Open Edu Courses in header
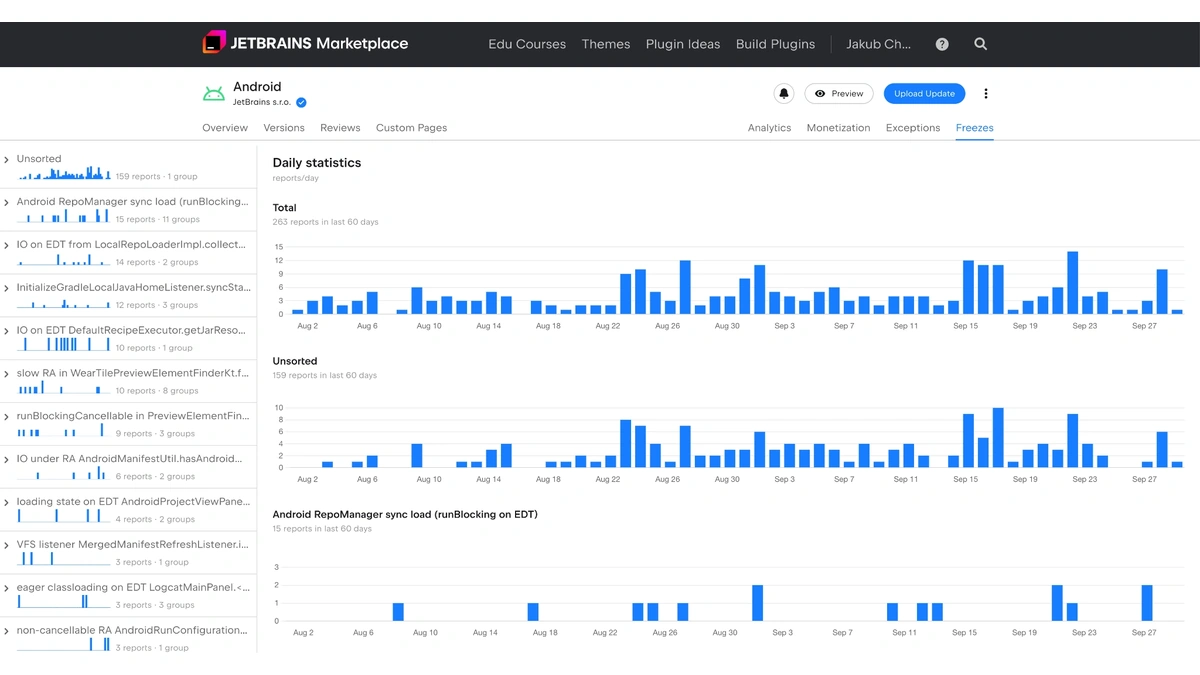This screenshot has height=675, width=1200. click(x=527, y=44)
